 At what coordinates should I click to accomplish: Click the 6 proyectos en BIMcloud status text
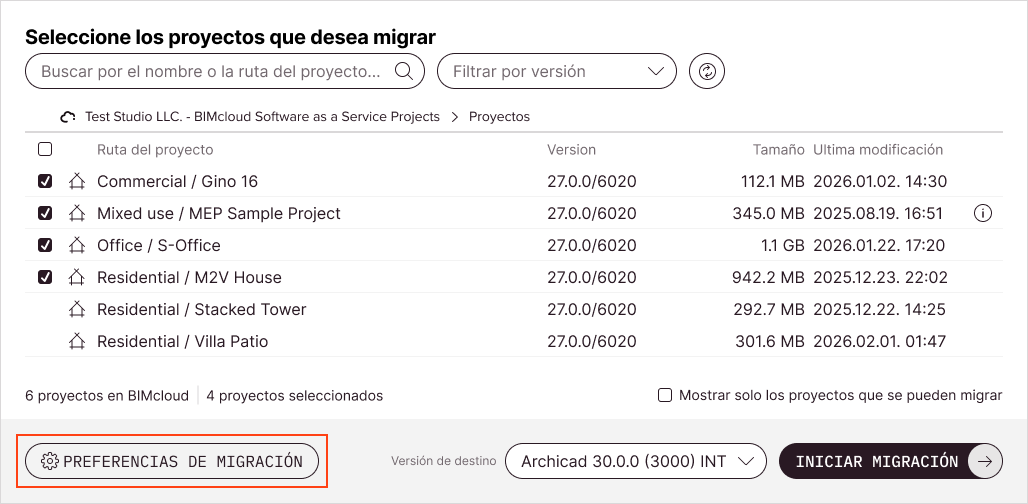[107, 396]
